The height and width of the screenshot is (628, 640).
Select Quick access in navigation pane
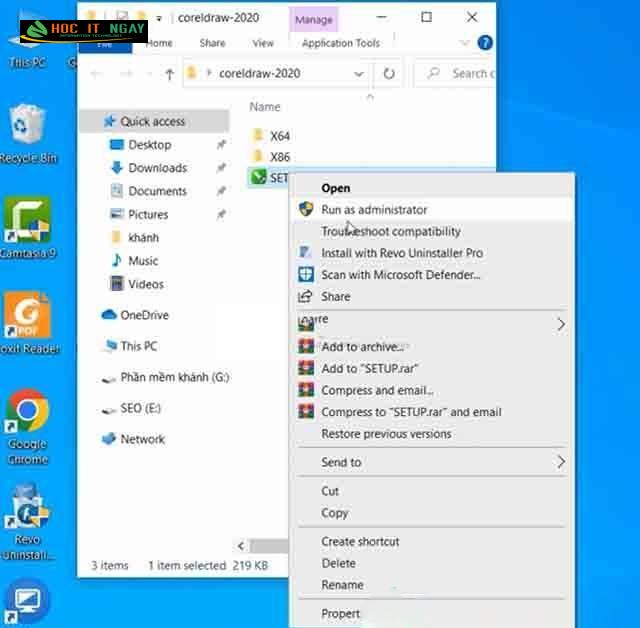pyautogui.click(x=155, y=121)
